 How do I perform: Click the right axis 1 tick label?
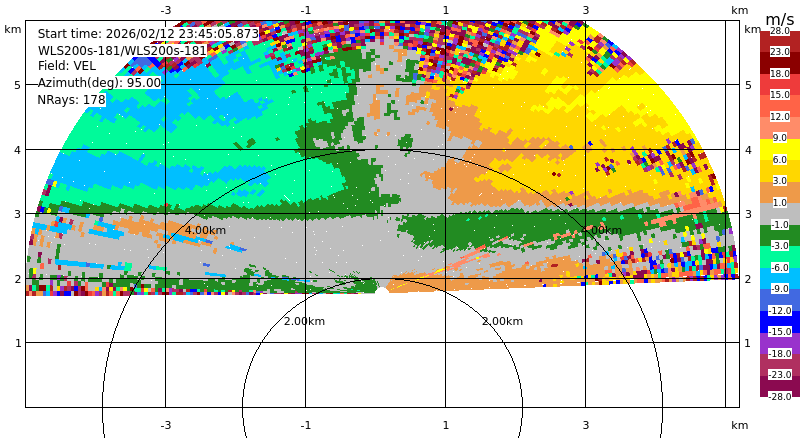pos(748,343)
